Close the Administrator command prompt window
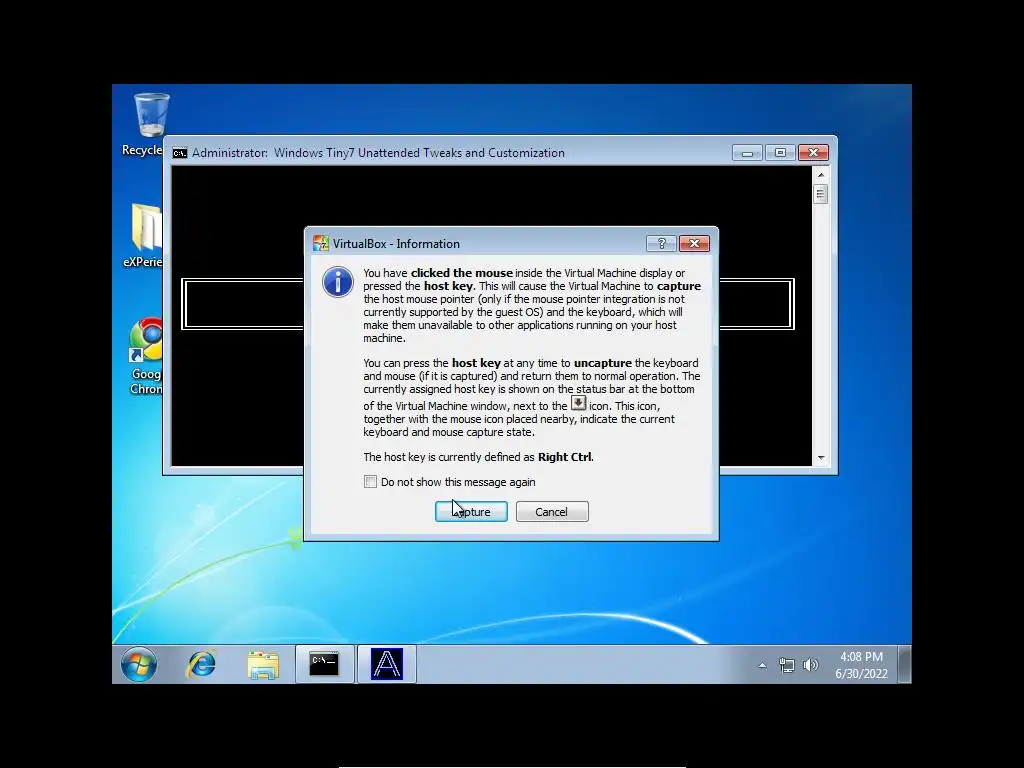Screen dimensions: 1024x768 pos(814,153)
